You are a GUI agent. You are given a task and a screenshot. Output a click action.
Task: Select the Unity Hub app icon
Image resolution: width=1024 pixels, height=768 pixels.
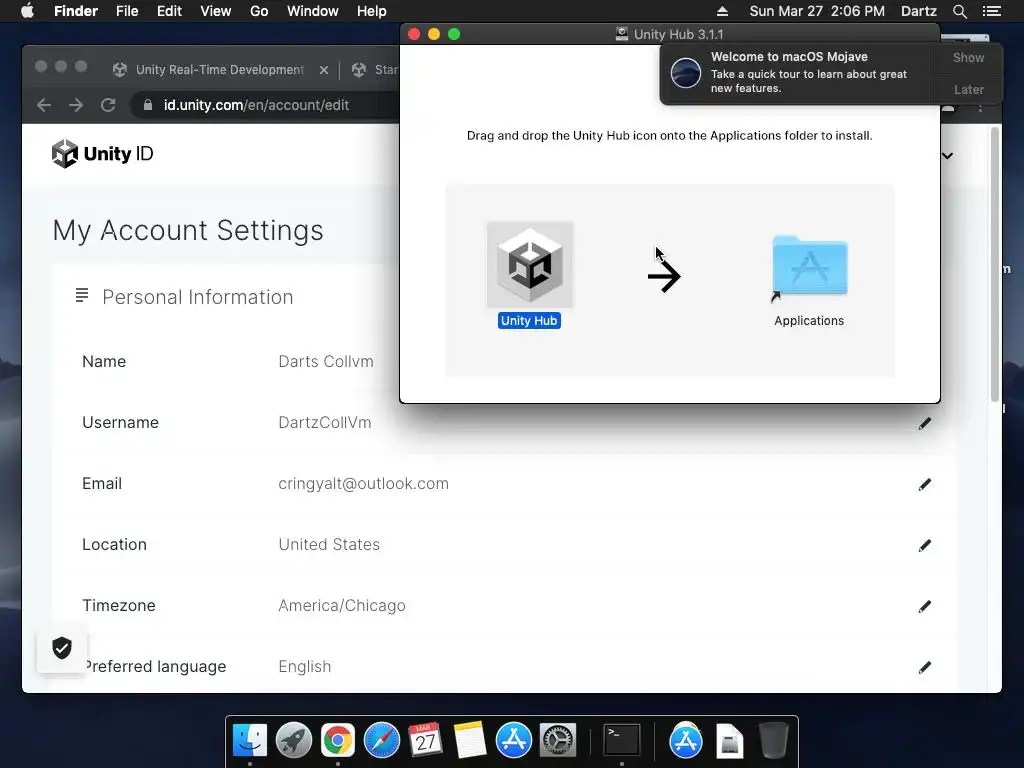click(x=530, y=264)
